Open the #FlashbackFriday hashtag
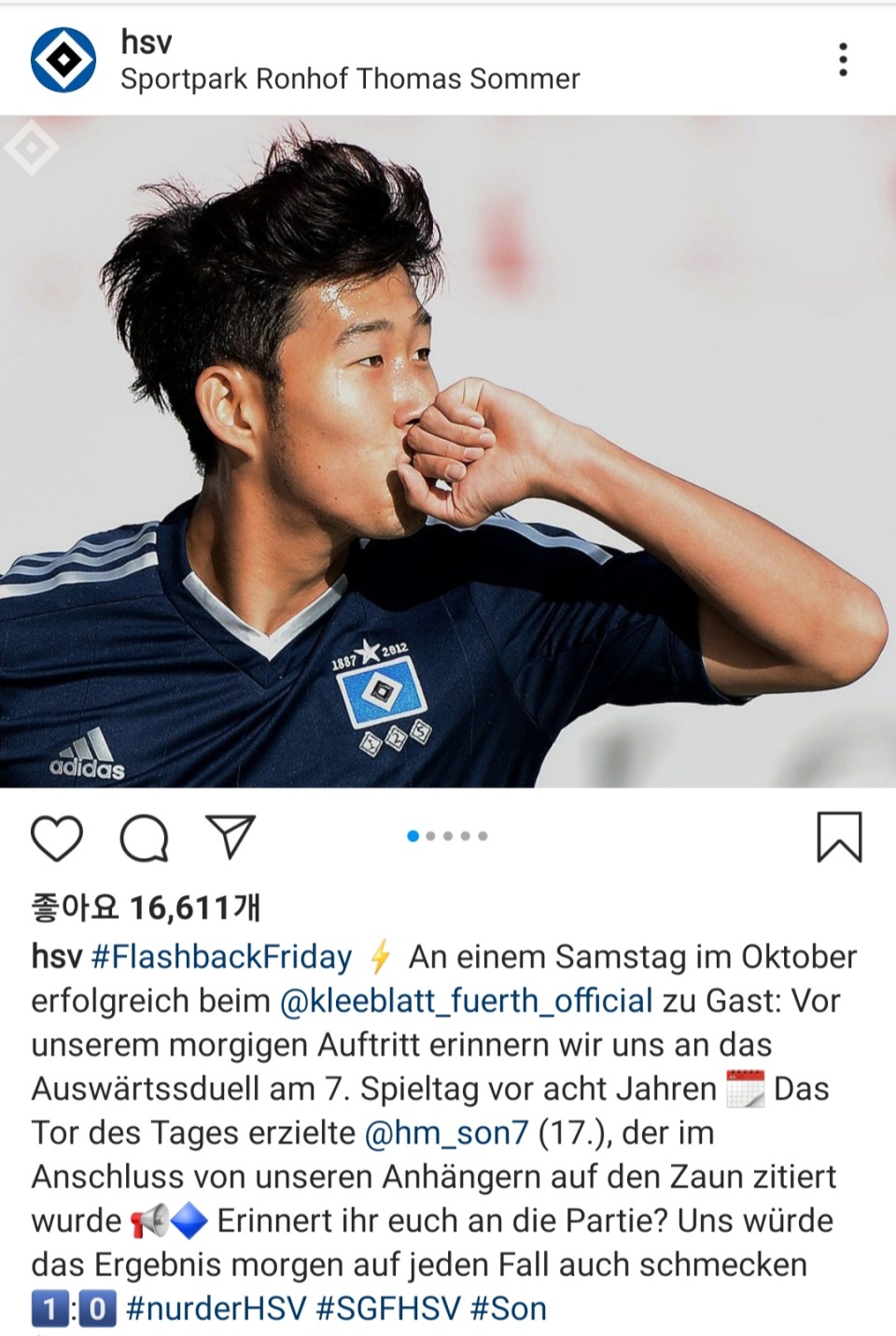Image resolution: width=896 pixels, height=1336 pixels. point(222,957)
